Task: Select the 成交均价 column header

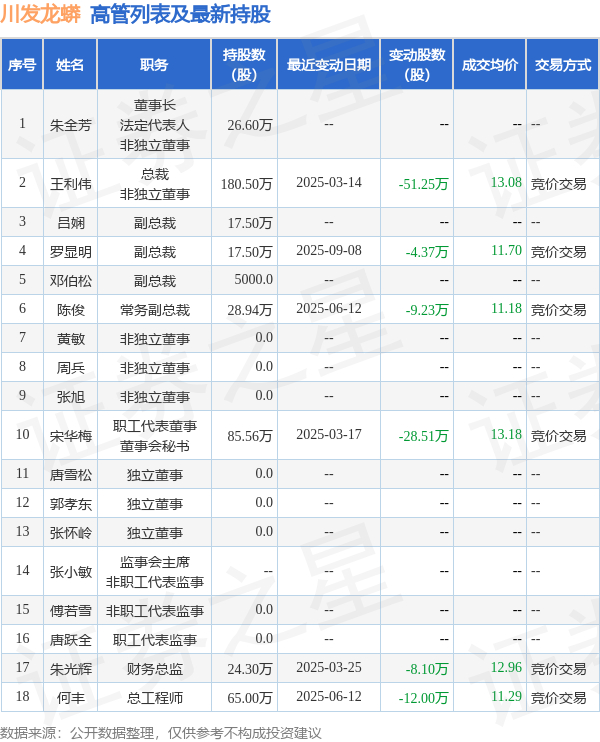Action: (490, 65)
